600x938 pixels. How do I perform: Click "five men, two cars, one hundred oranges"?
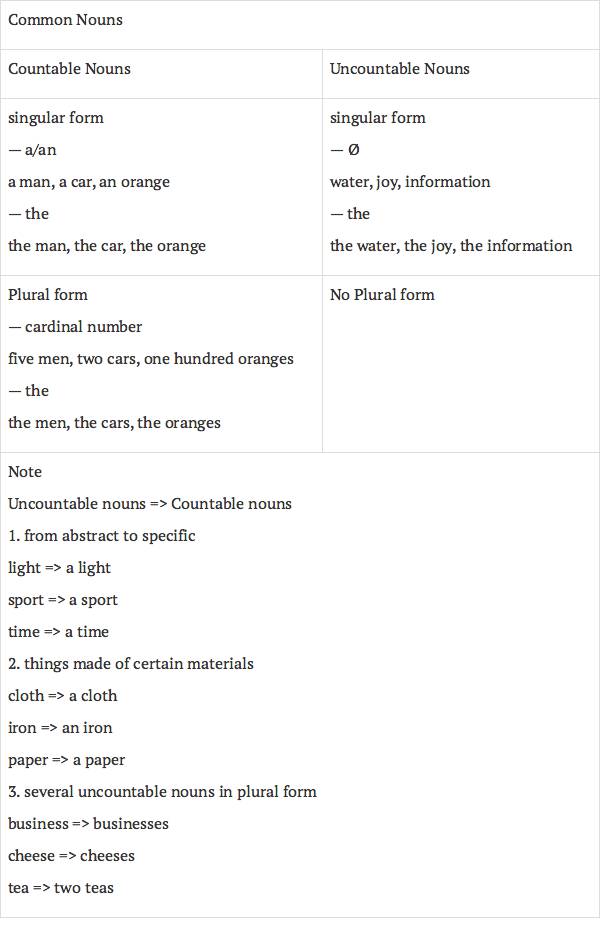151,359
